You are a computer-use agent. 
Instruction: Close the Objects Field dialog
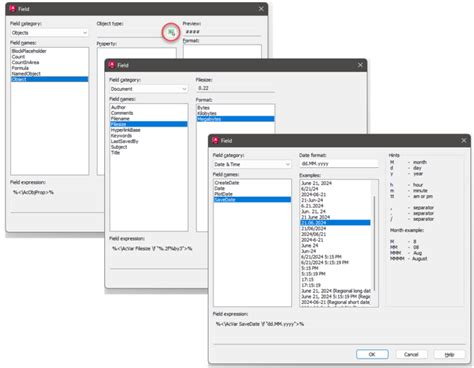(x=261, y=9)
